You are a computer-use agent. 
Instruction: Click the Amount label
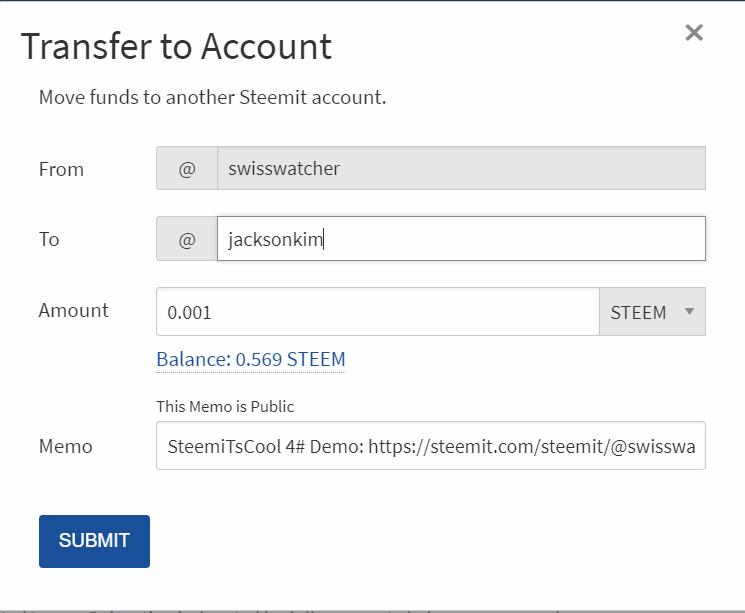(74, 310)
